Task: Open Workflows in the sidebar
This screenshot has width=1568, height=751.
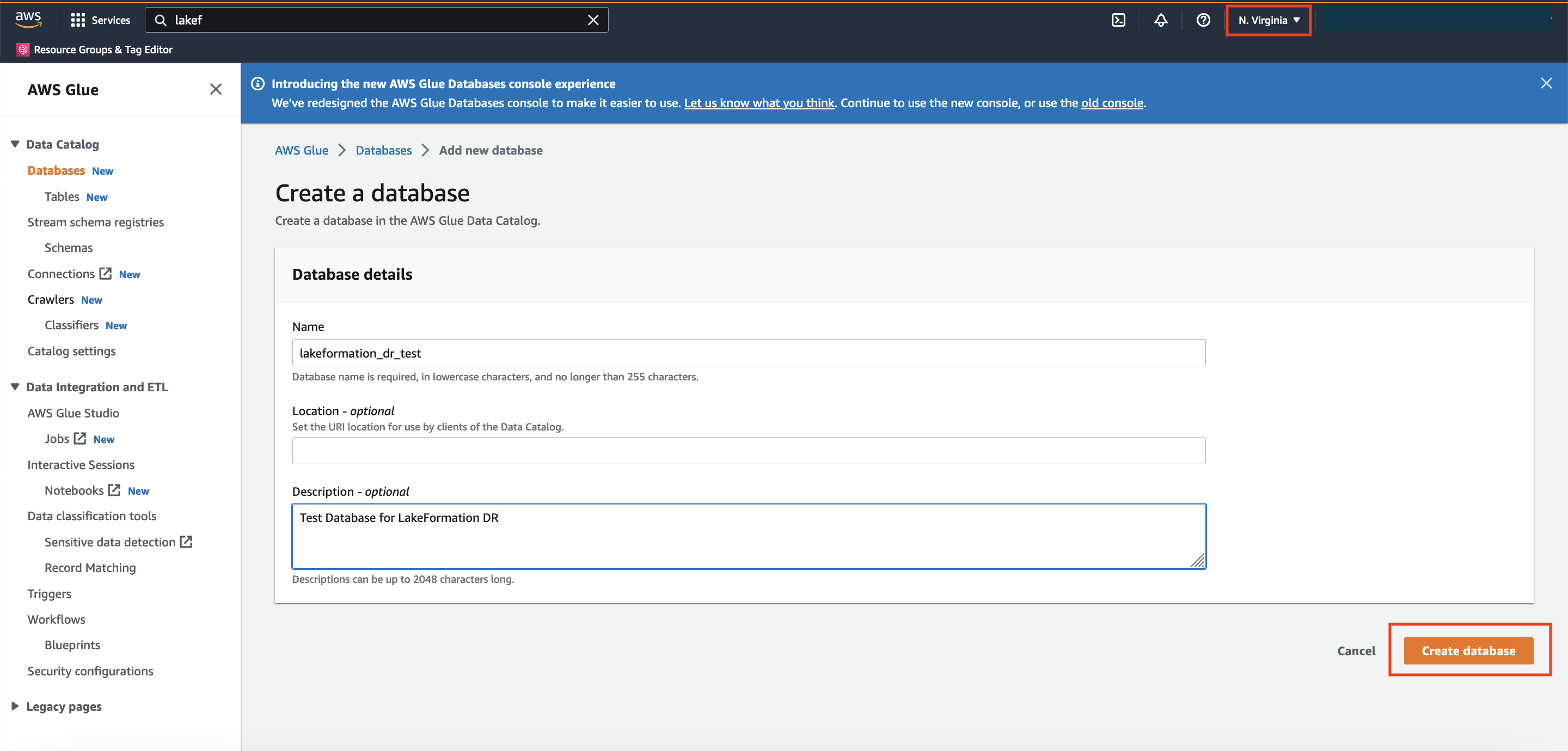Action: 56,619
